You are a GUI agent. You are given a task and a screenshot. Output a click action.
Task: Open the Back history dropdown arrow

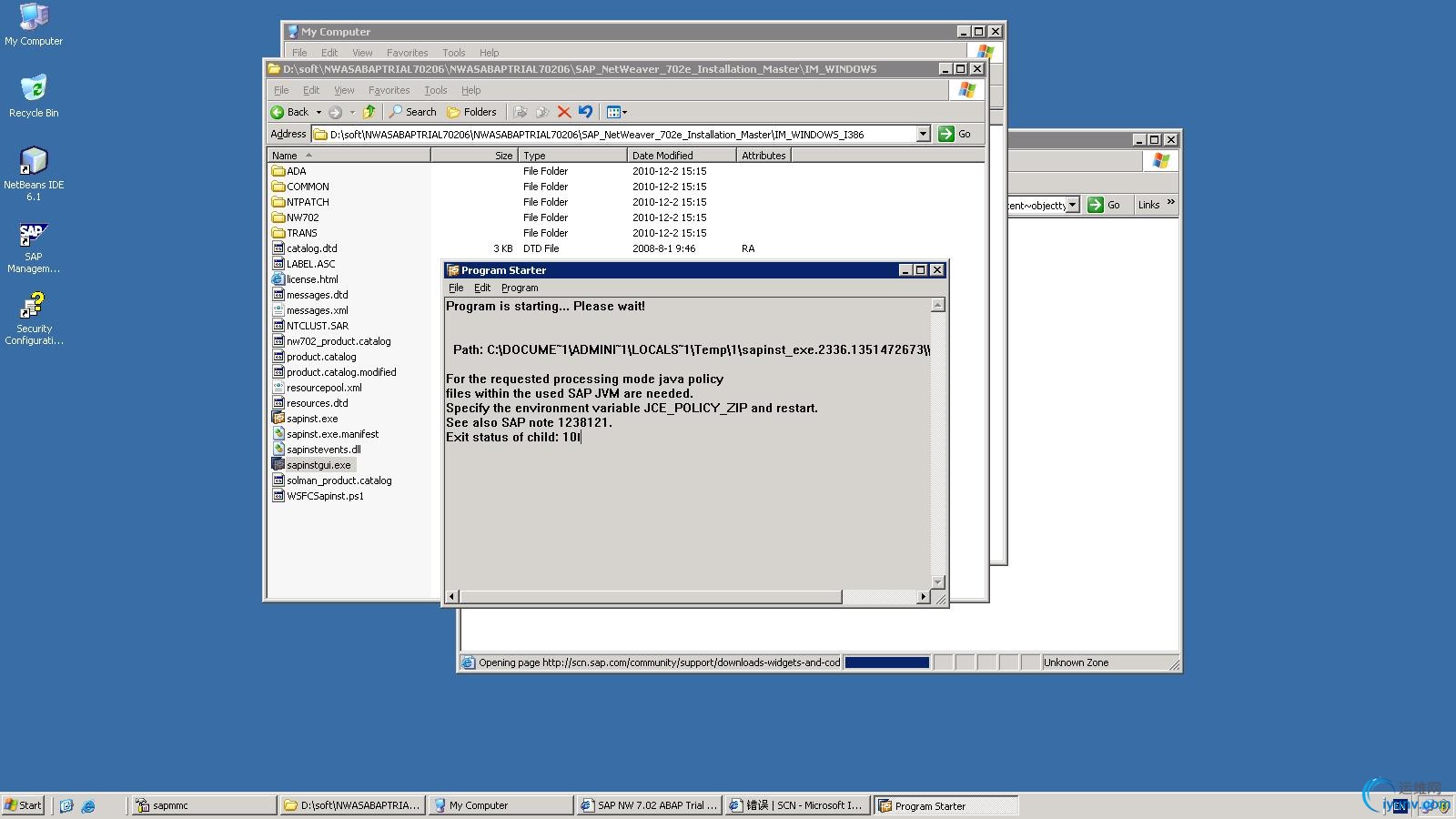coord(318,112)
